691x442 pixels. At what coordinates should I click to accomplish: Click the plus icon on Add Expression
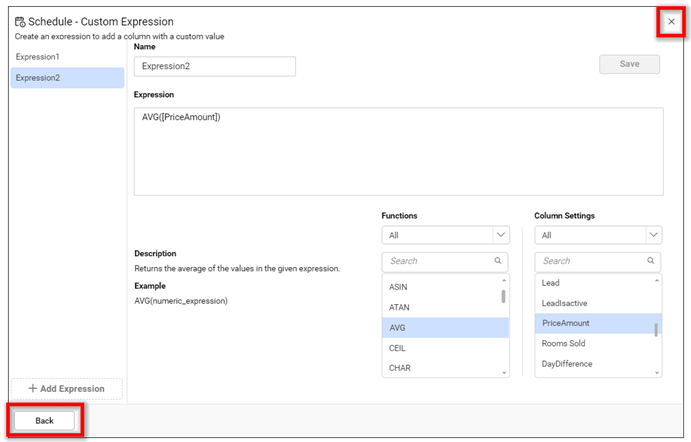point(33,388)
